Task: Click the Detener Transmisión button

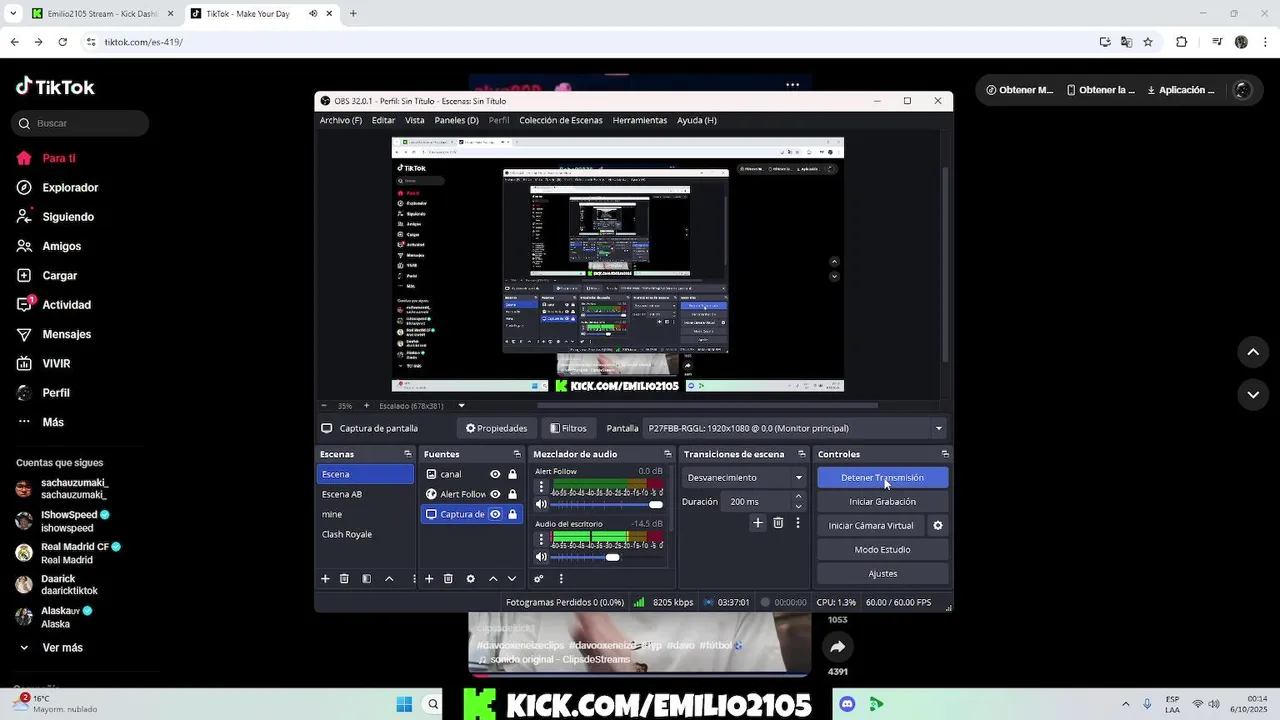Action: click(882, 478)
